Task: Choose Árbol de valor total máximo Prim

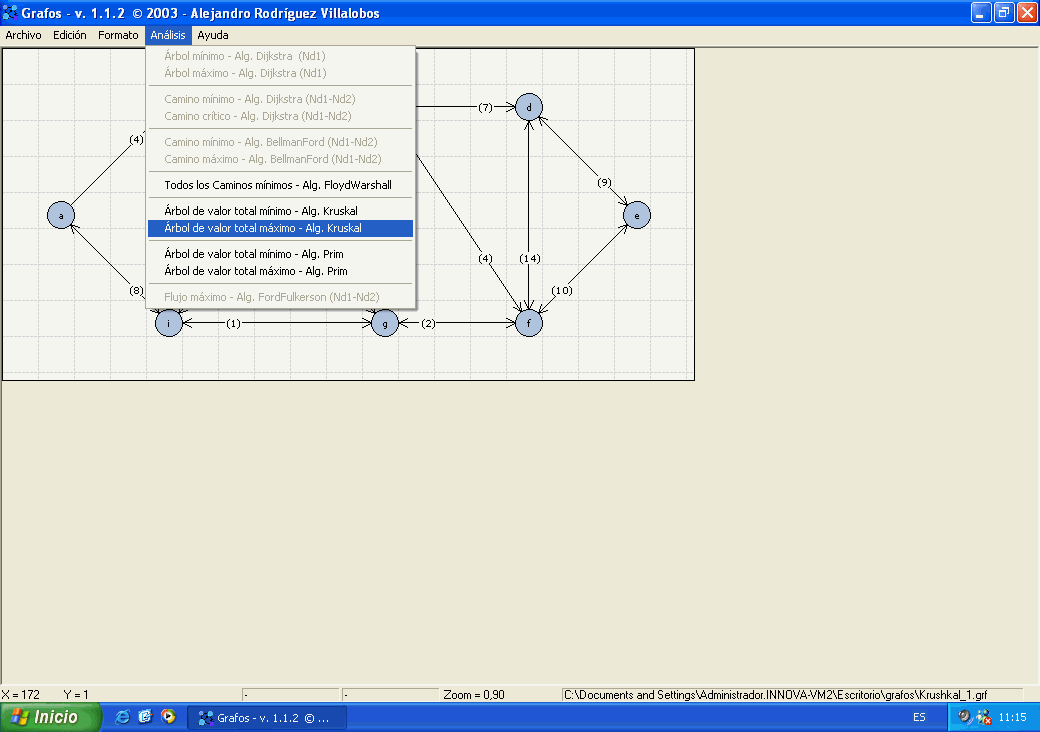Action: [255, 271]
